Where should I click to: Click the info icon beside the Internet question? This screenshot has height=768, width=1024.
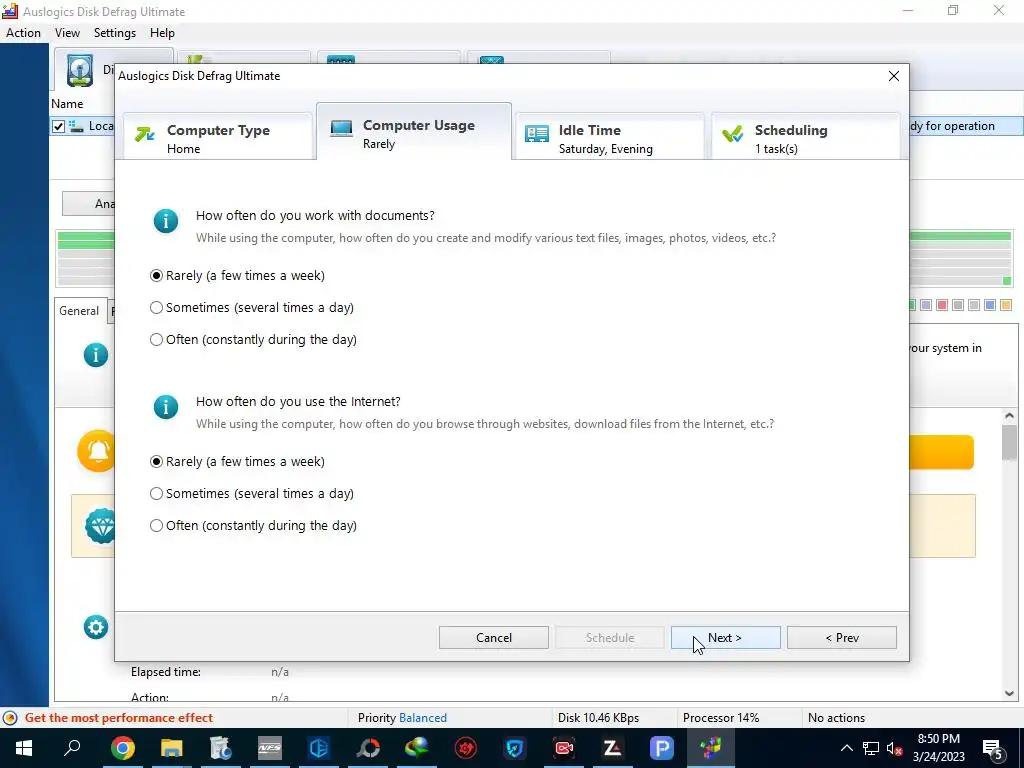pos(166,407)
